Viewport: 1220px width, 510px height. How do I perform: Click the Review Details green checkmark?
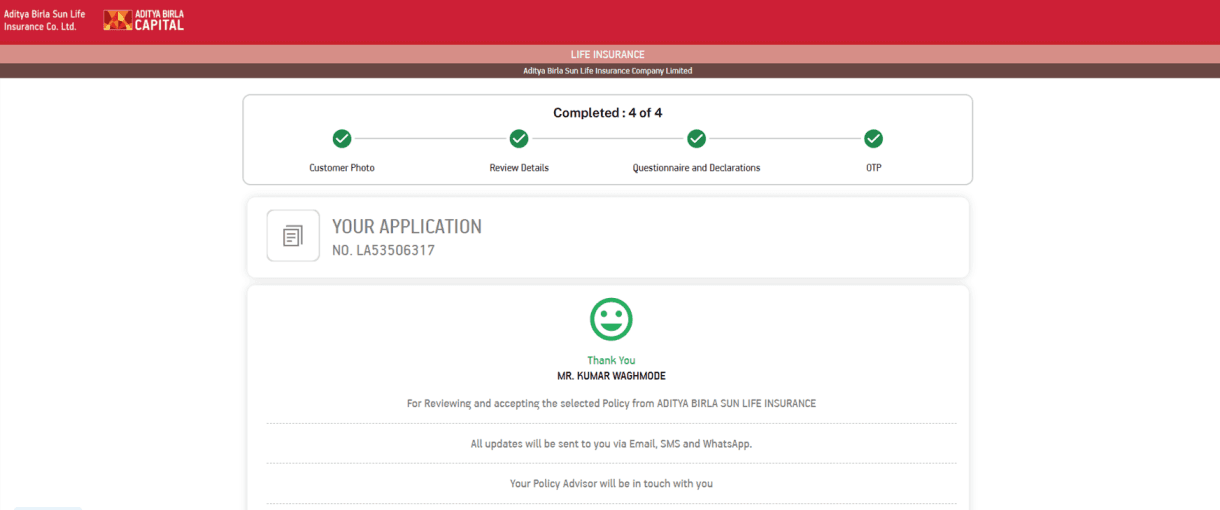coord(519,138)
